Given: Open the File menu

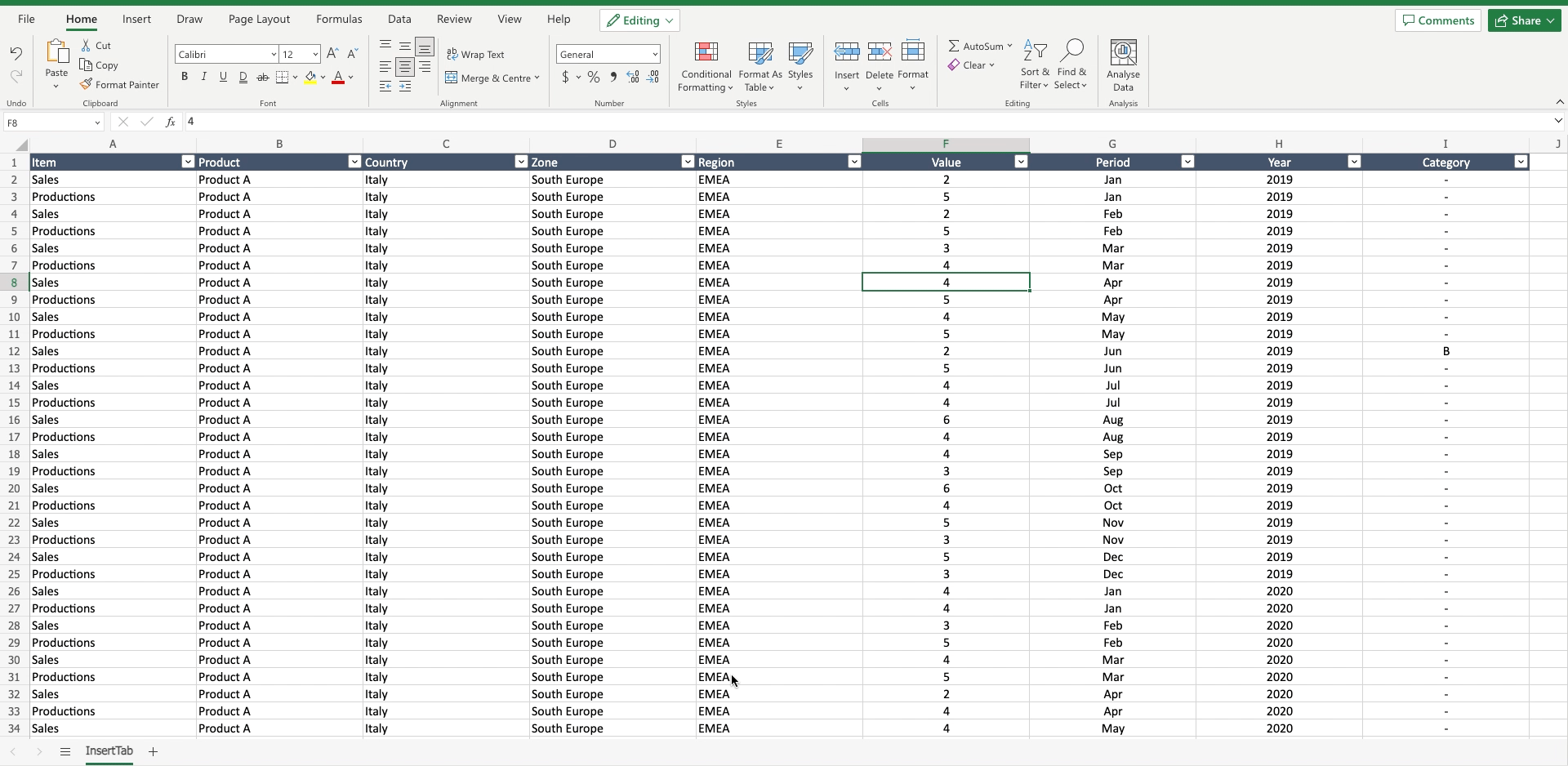Looking at the screenshot, I should tap(26, 20).
